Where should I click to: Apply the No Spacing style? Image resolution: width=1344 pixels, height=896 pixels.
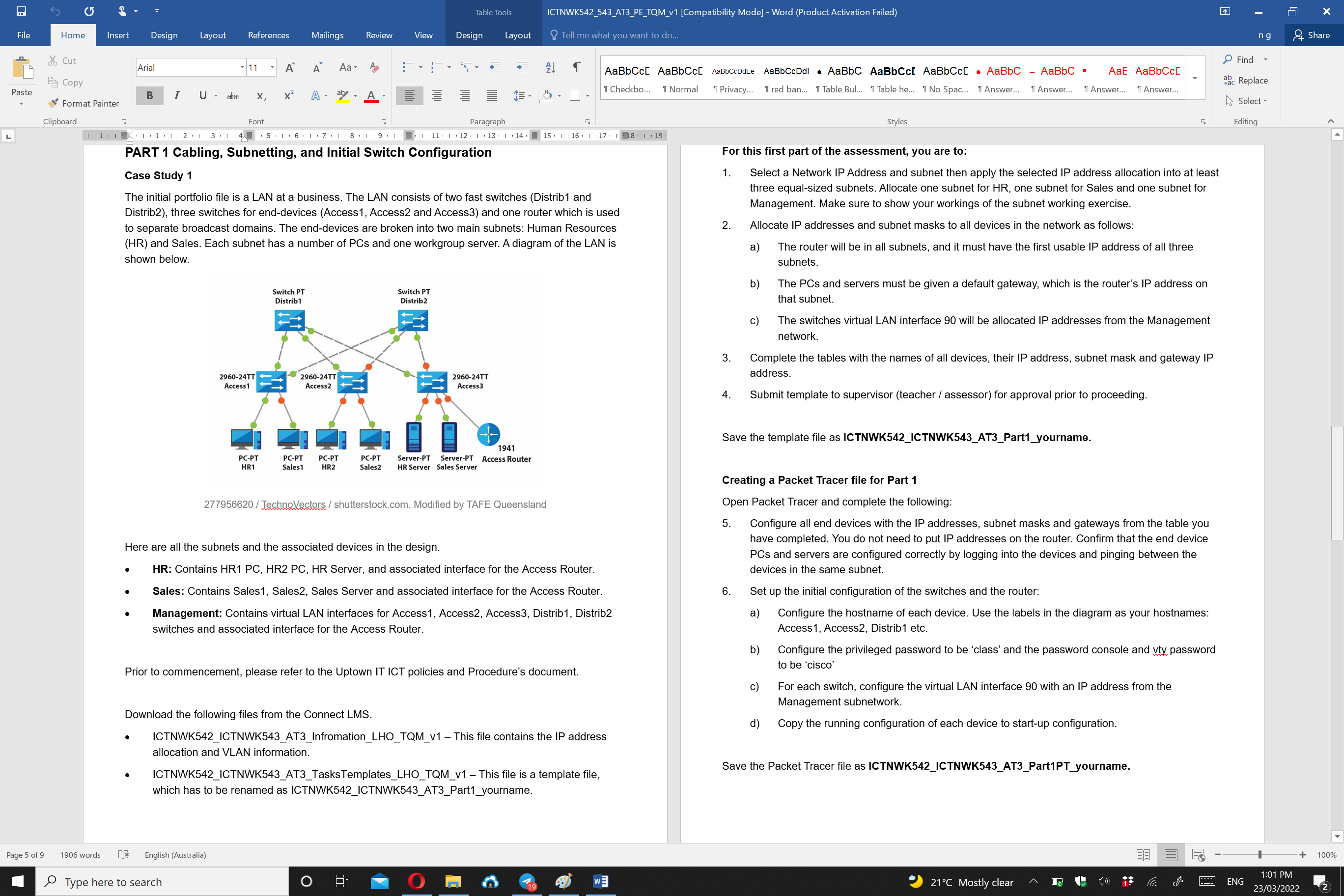pyautogui.click(x=945, y=78)
